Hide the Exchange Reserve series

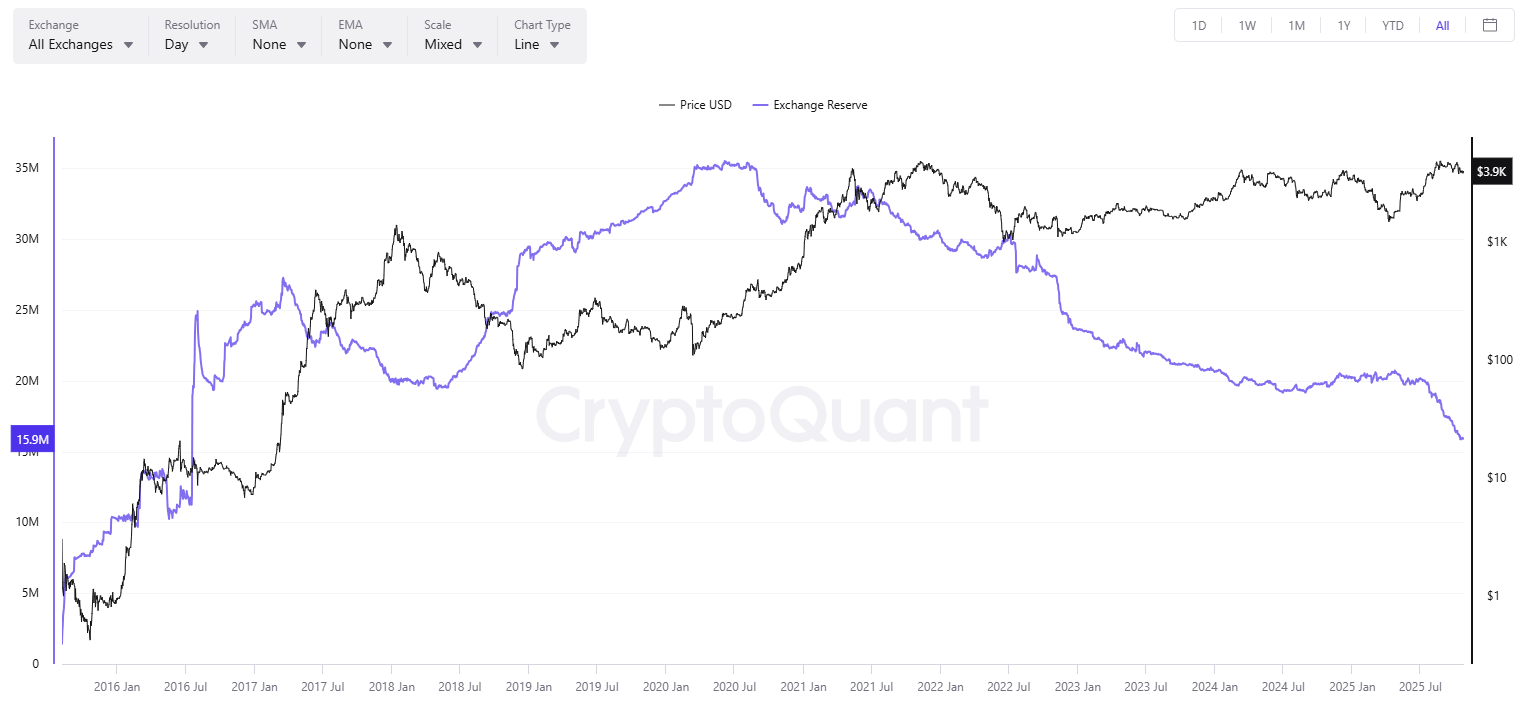pyautogui.click(x=822, y=105)
